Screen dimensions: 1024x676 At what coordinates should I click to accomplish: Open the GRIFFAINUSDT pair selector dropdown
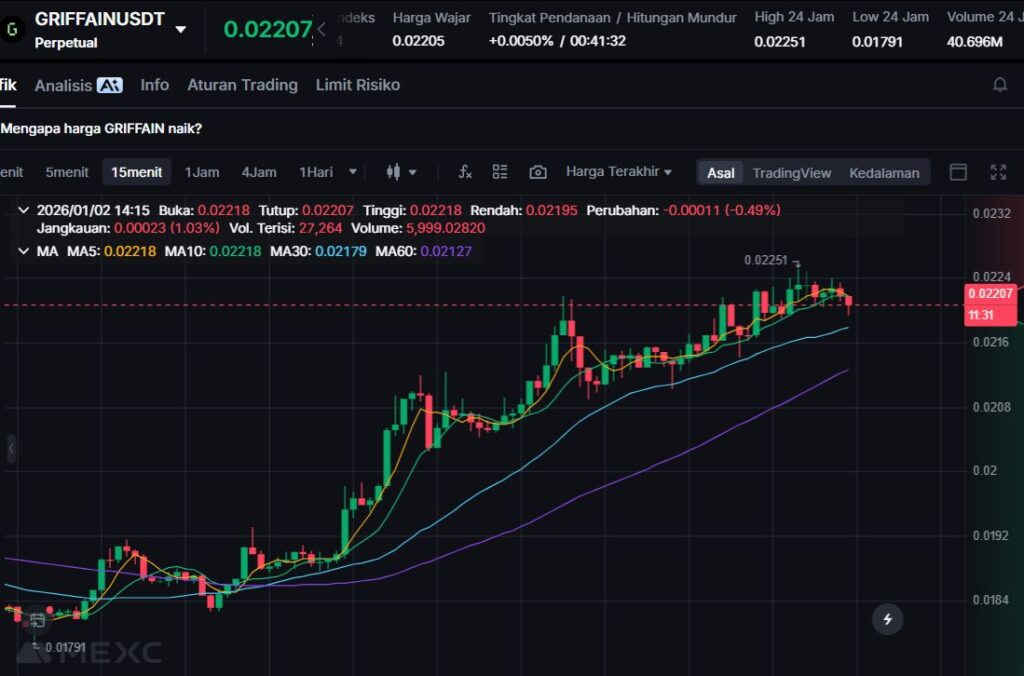[x=180, y=29]
